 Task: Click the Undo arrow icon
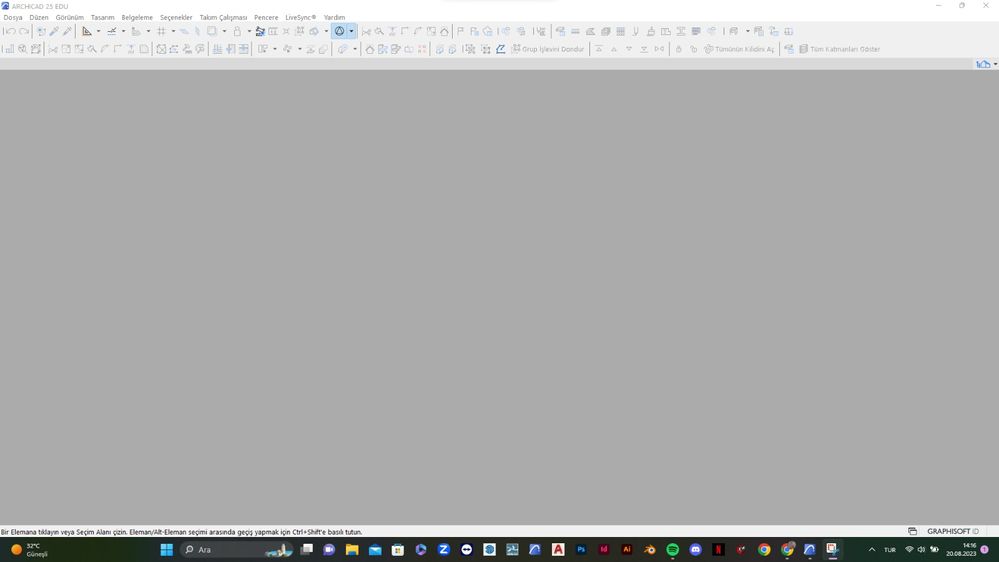(10, 31)
